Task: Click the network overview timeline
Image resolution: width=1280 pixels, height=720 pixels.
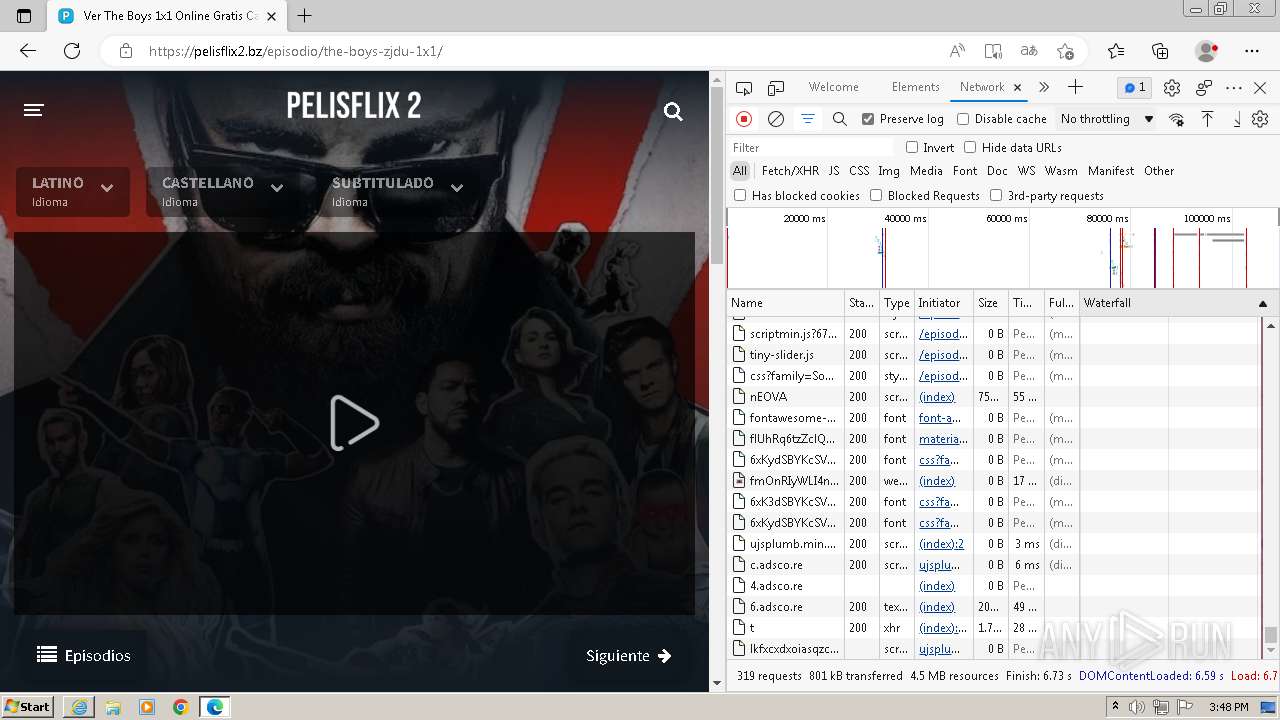Action: click(1002, 248)
